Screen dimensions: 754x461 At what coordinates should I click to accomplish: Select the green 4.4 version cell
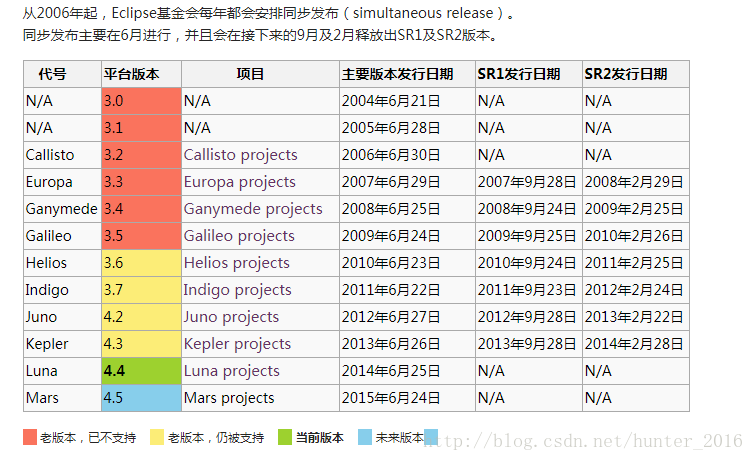coord(141,371)
